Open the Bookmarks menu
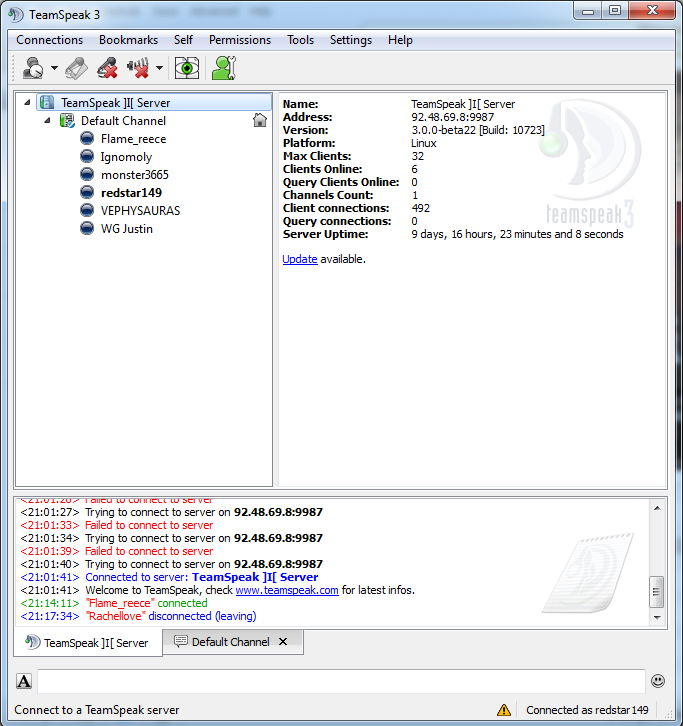This screenshot has height=726, width=683. [x=128, y=40]
